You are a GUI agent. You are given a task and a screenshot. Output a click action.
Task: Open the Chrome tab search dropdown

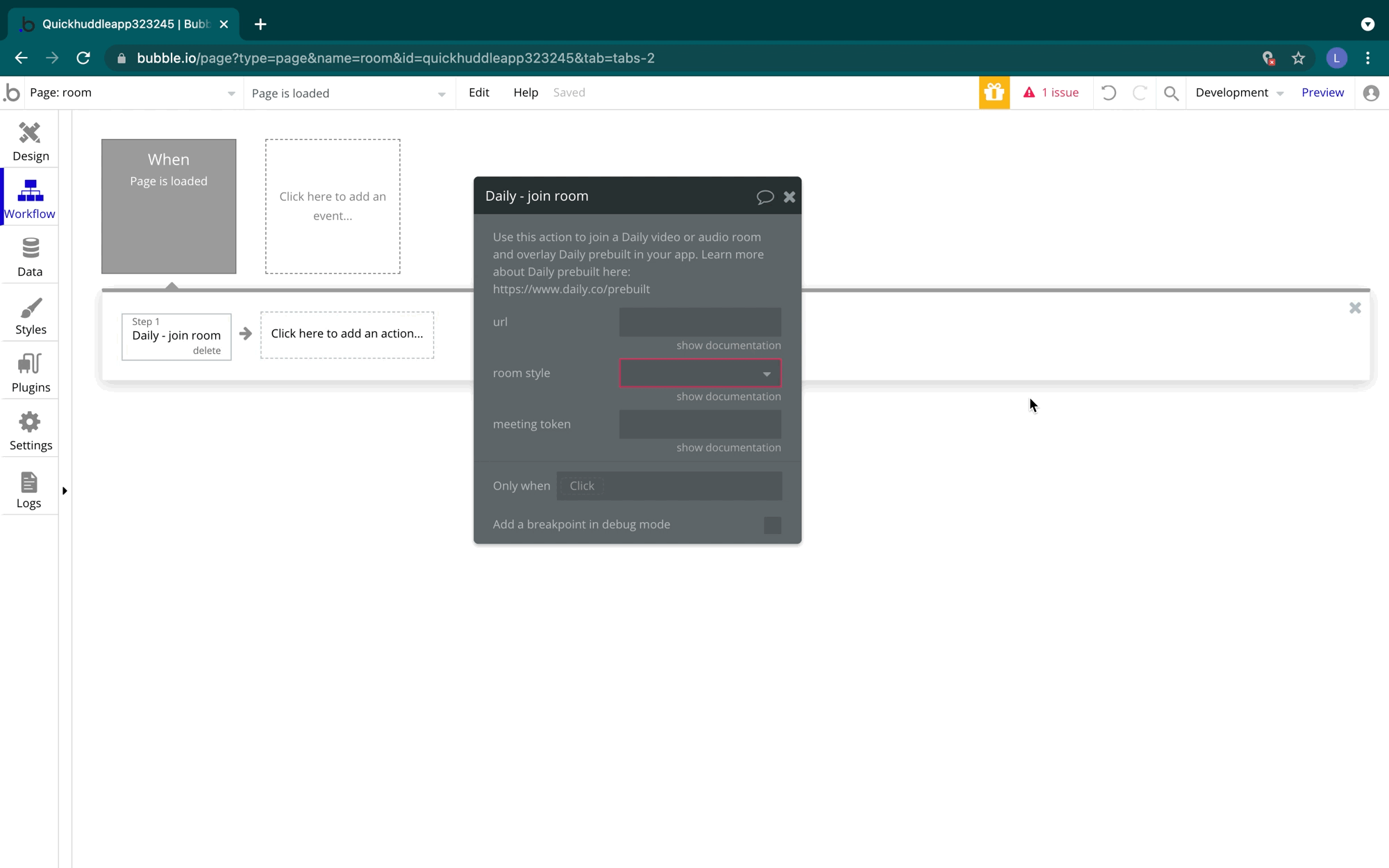1367,24
